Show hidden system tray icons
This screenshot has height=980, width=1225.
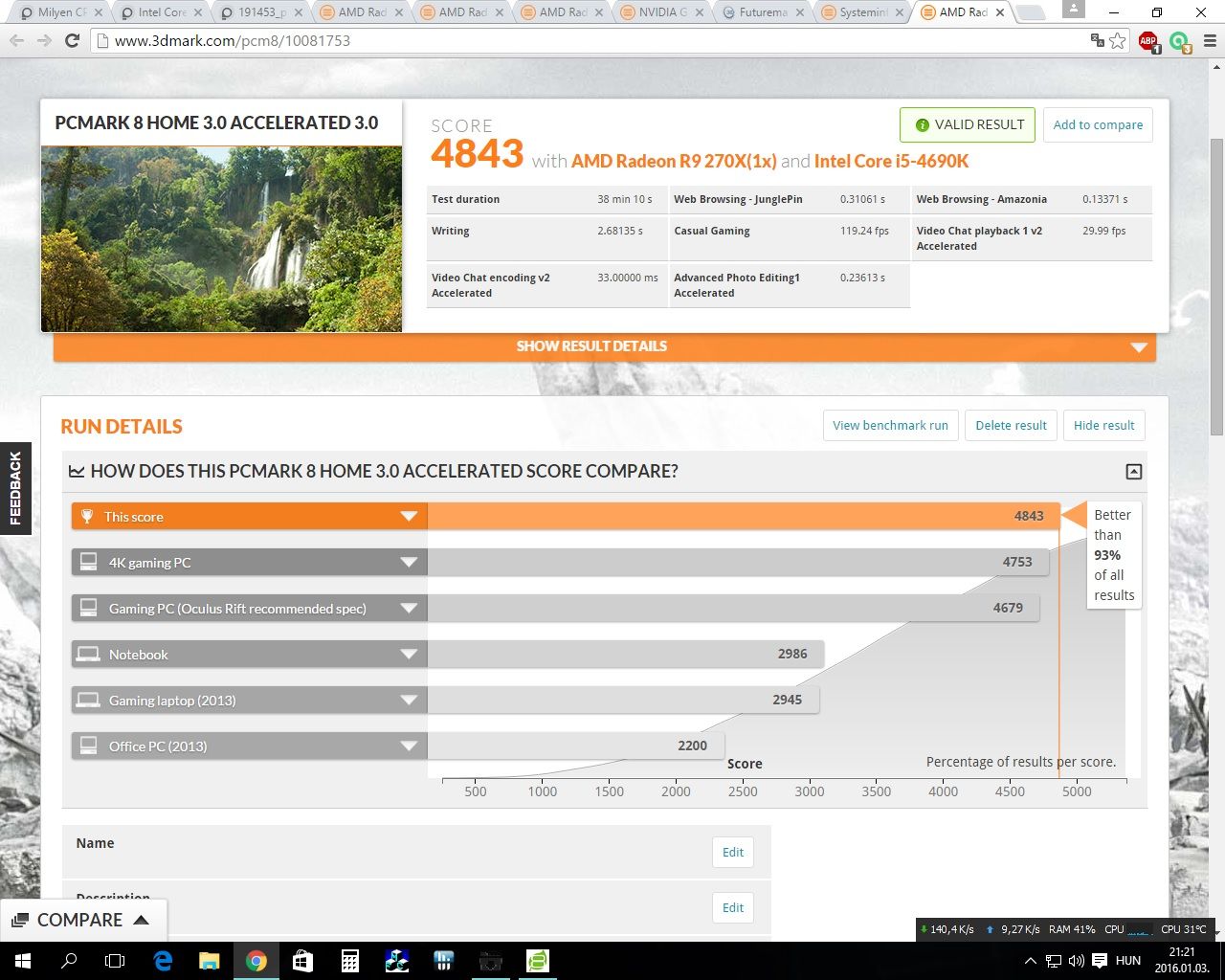pyautogui.click(x=1031, y=961)
